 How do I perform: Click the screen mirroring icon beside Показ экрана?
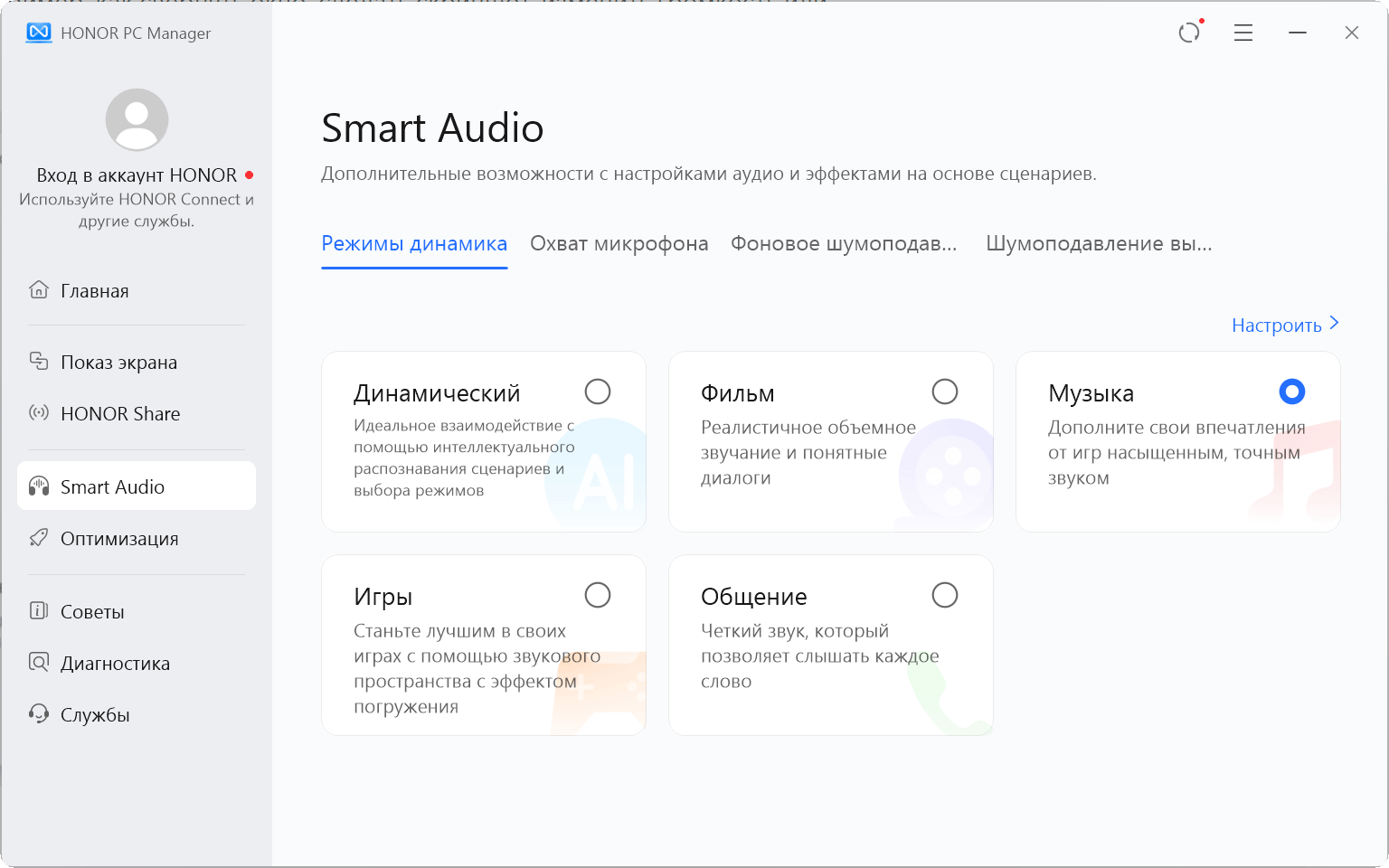coord(39,362)
